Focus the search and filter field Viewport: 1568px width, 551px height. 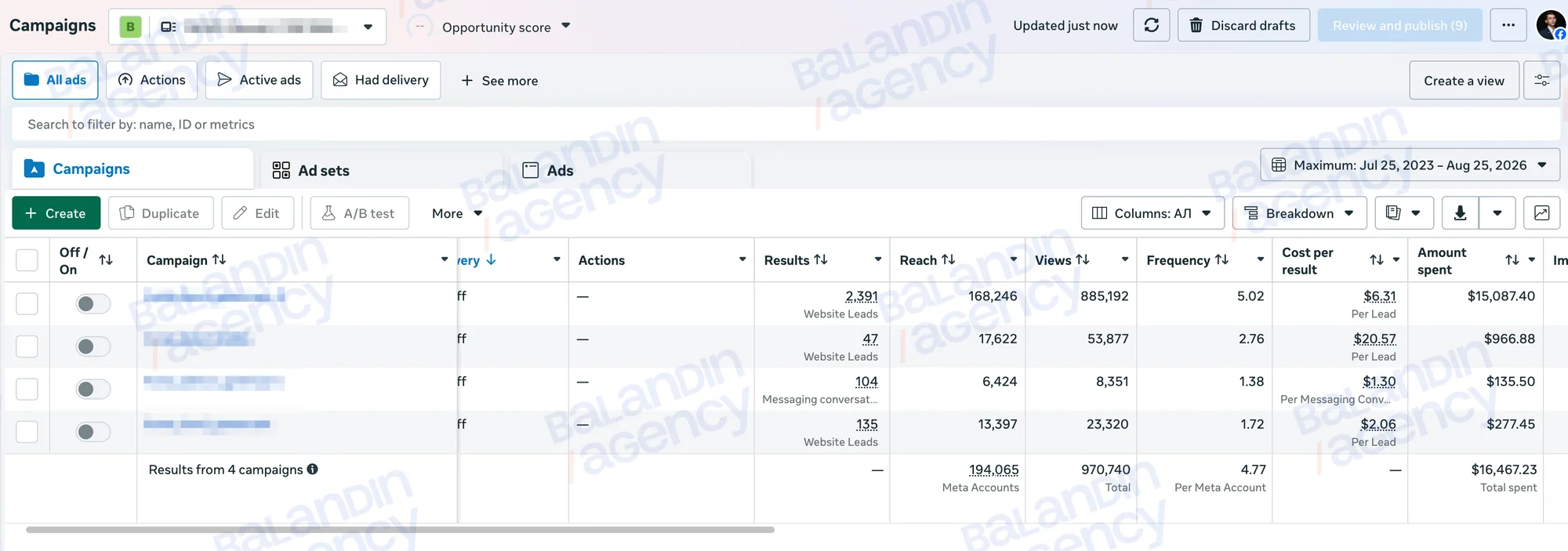pos(786,125)
